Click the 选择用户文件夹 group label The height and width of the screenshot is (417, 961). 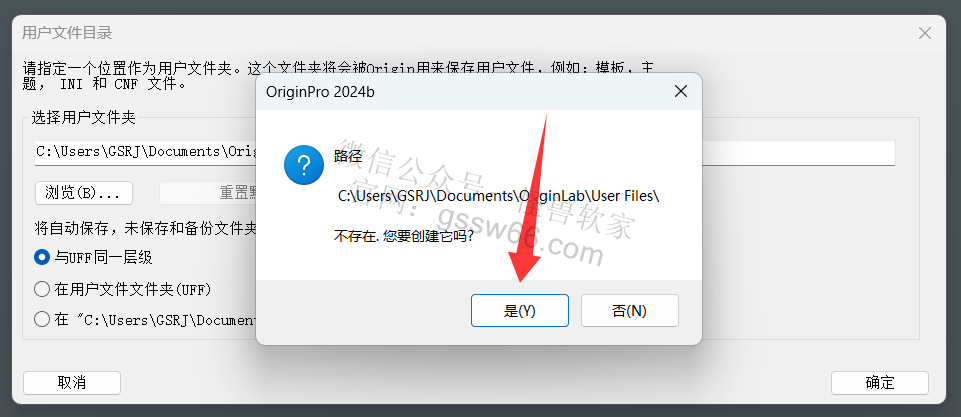pos(83,118)
